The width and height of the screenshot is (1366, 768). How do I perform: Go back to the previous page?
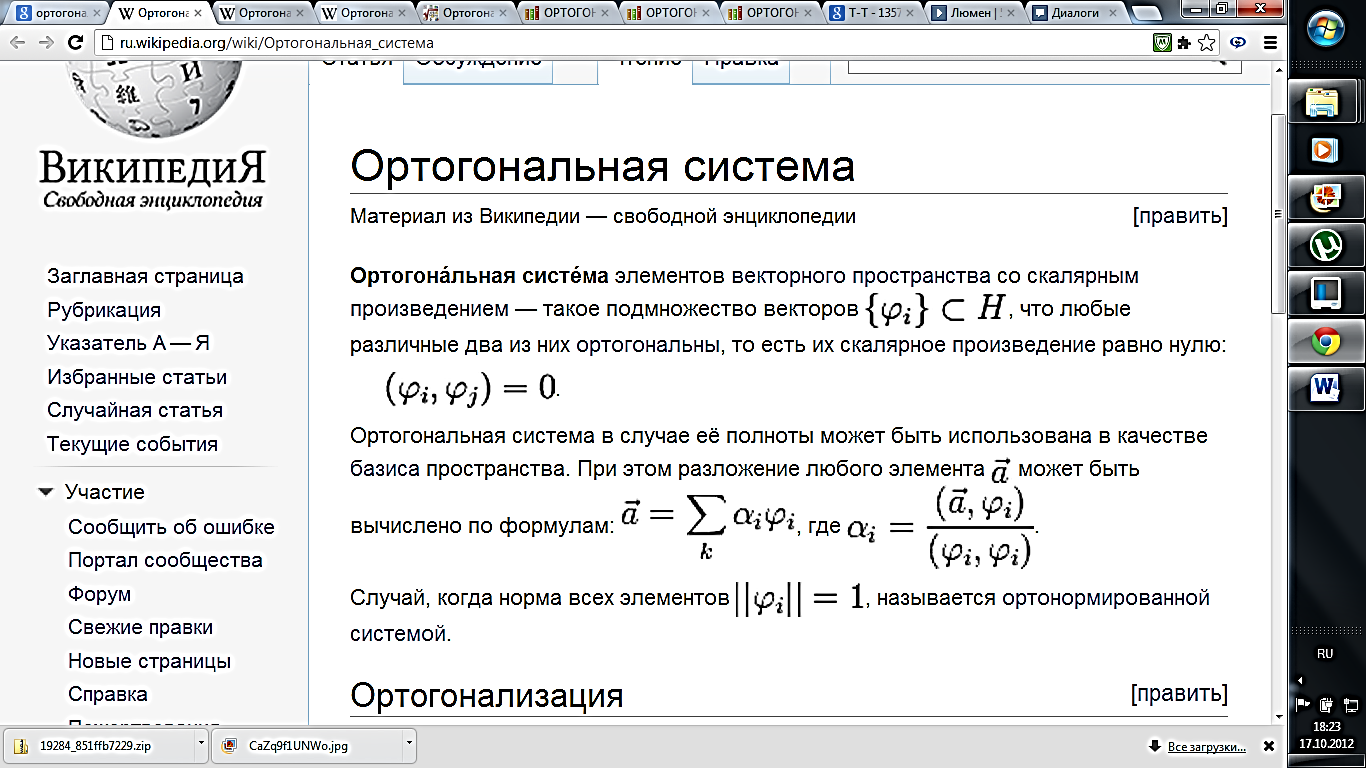[x=17, y=44]
